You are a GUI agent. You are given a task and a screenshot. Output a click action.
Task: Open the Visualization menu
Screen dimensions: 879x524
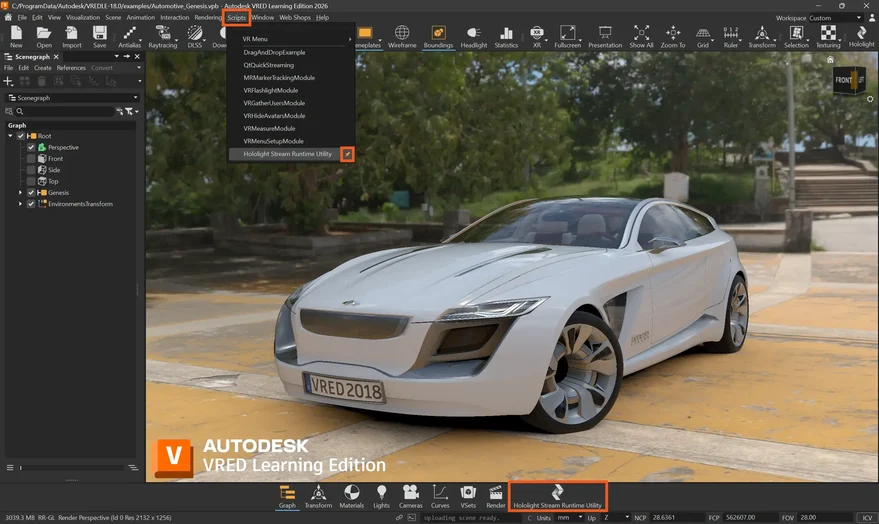click(83, 17)
